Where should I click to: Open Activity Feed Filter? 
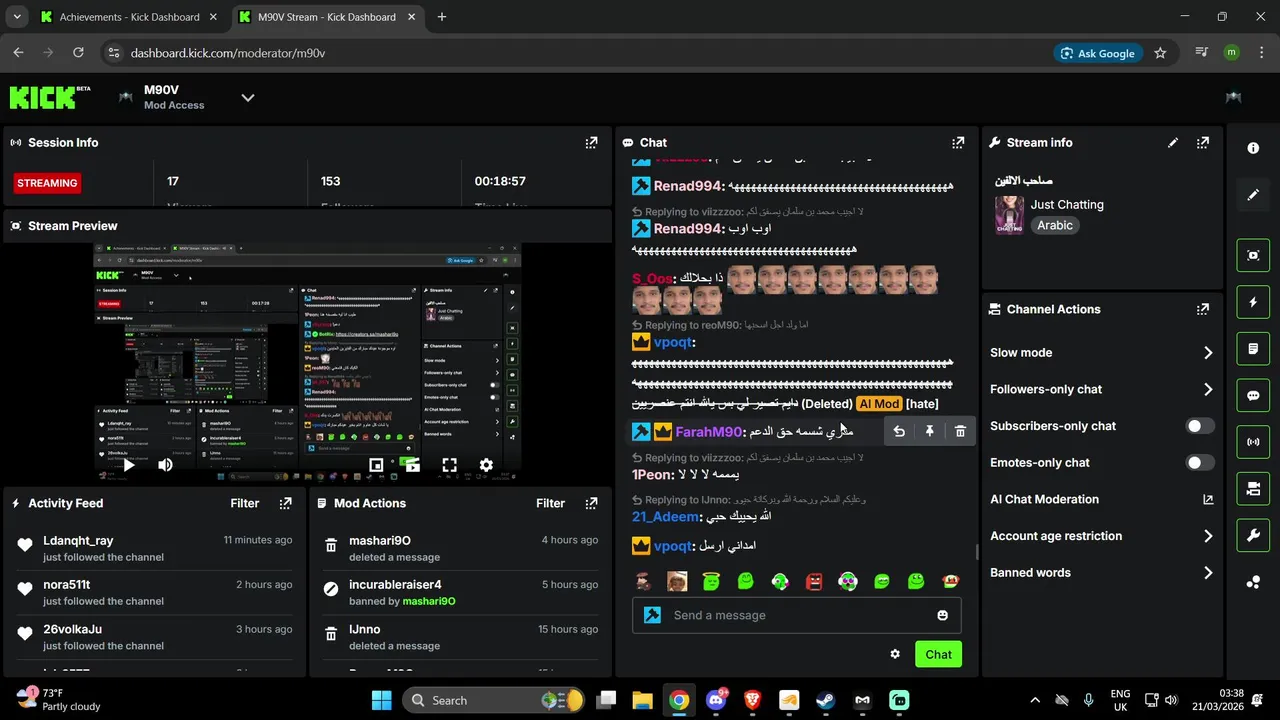tap(245, 503)
